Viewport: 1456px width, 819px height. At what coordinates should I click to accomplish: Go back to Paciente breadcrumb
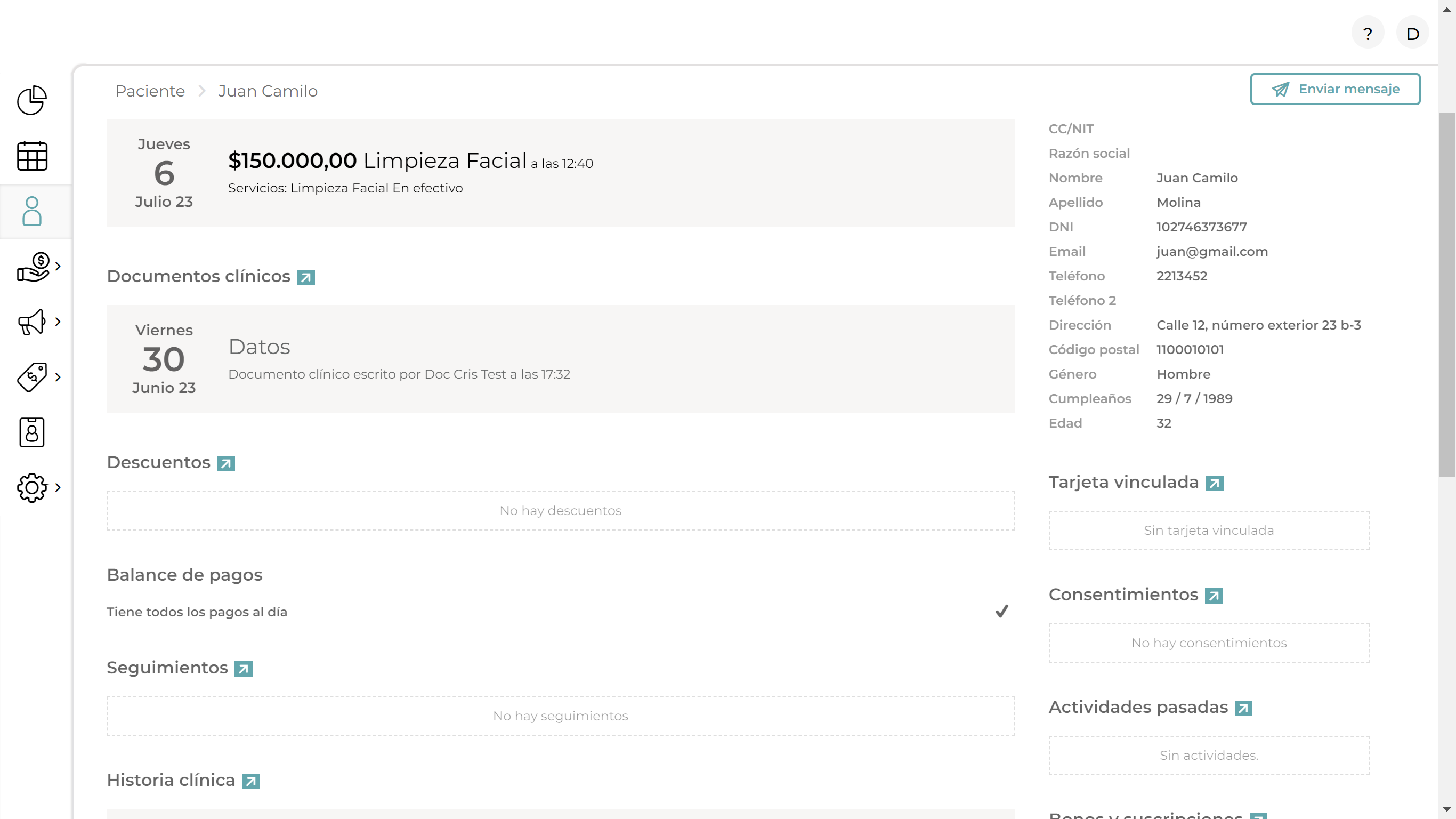coord(150,91)
